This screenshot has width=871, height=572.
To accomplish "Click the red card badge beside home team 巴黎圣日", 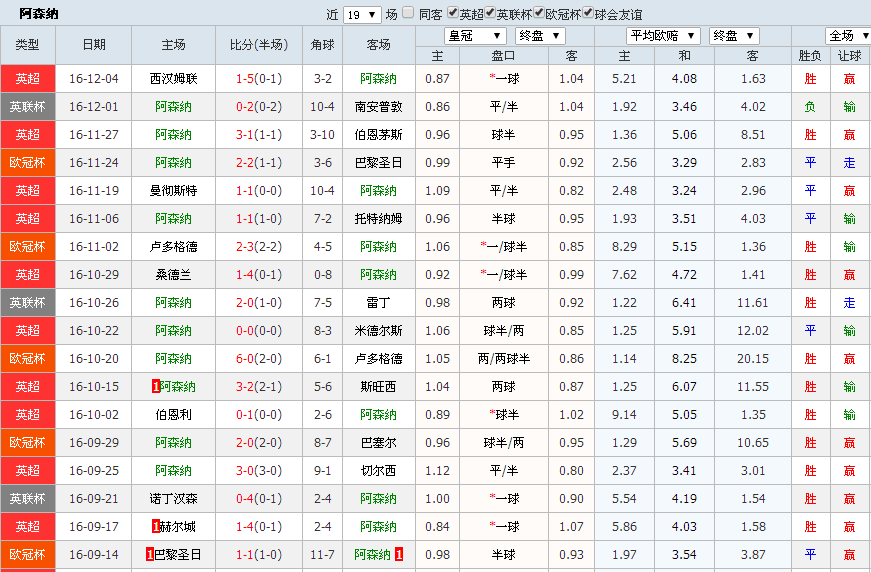I will [x=150, y=555].
